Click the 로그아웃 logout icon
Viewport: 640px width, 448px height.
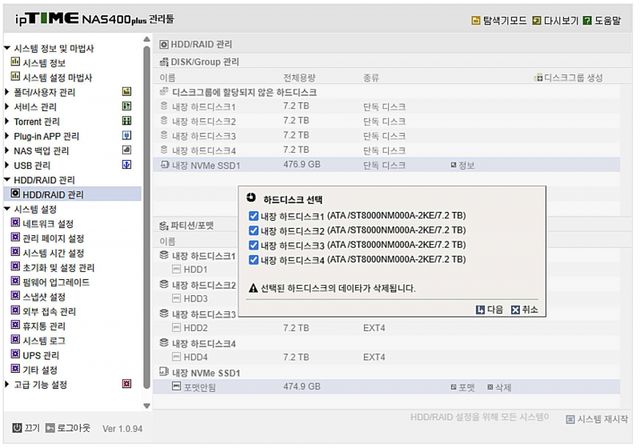[49, 428]
